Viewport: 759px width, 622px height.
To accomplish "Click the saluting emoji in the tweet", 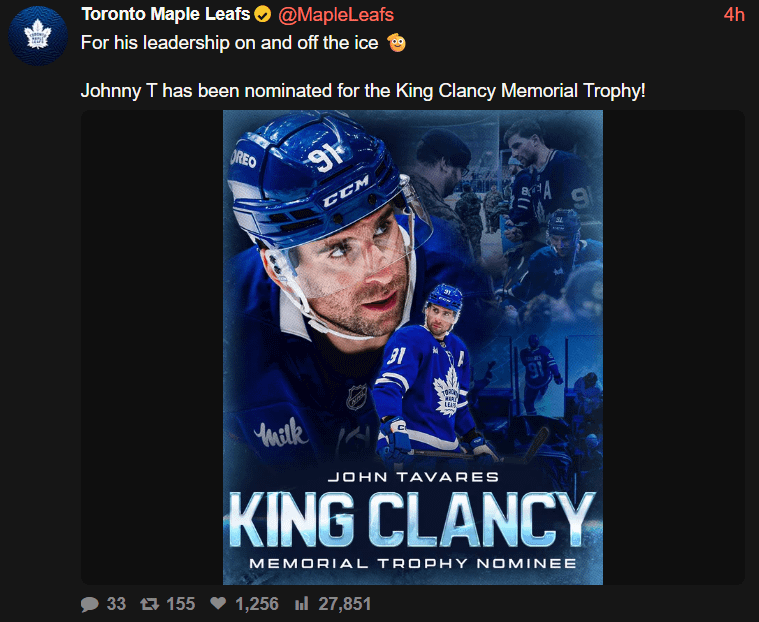I will tap(397, 43).
